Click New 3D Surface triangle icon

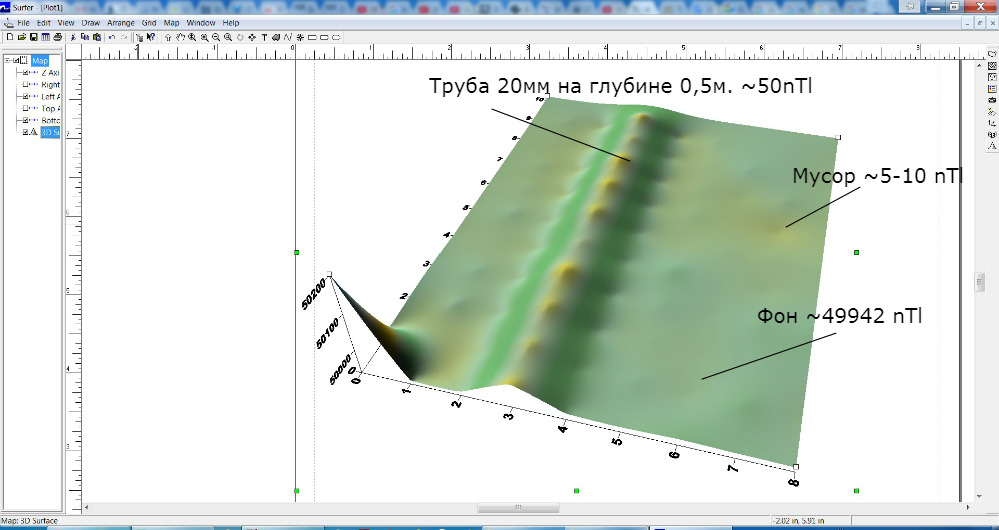coord(992,145)
